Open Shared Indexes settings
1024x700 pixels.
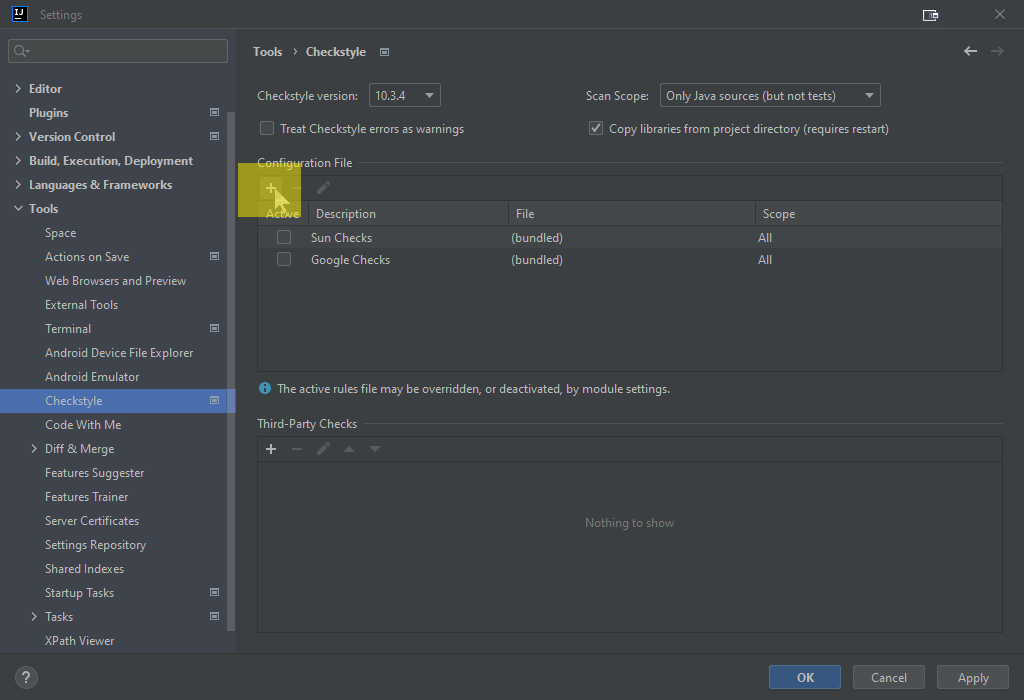point(84,569)
